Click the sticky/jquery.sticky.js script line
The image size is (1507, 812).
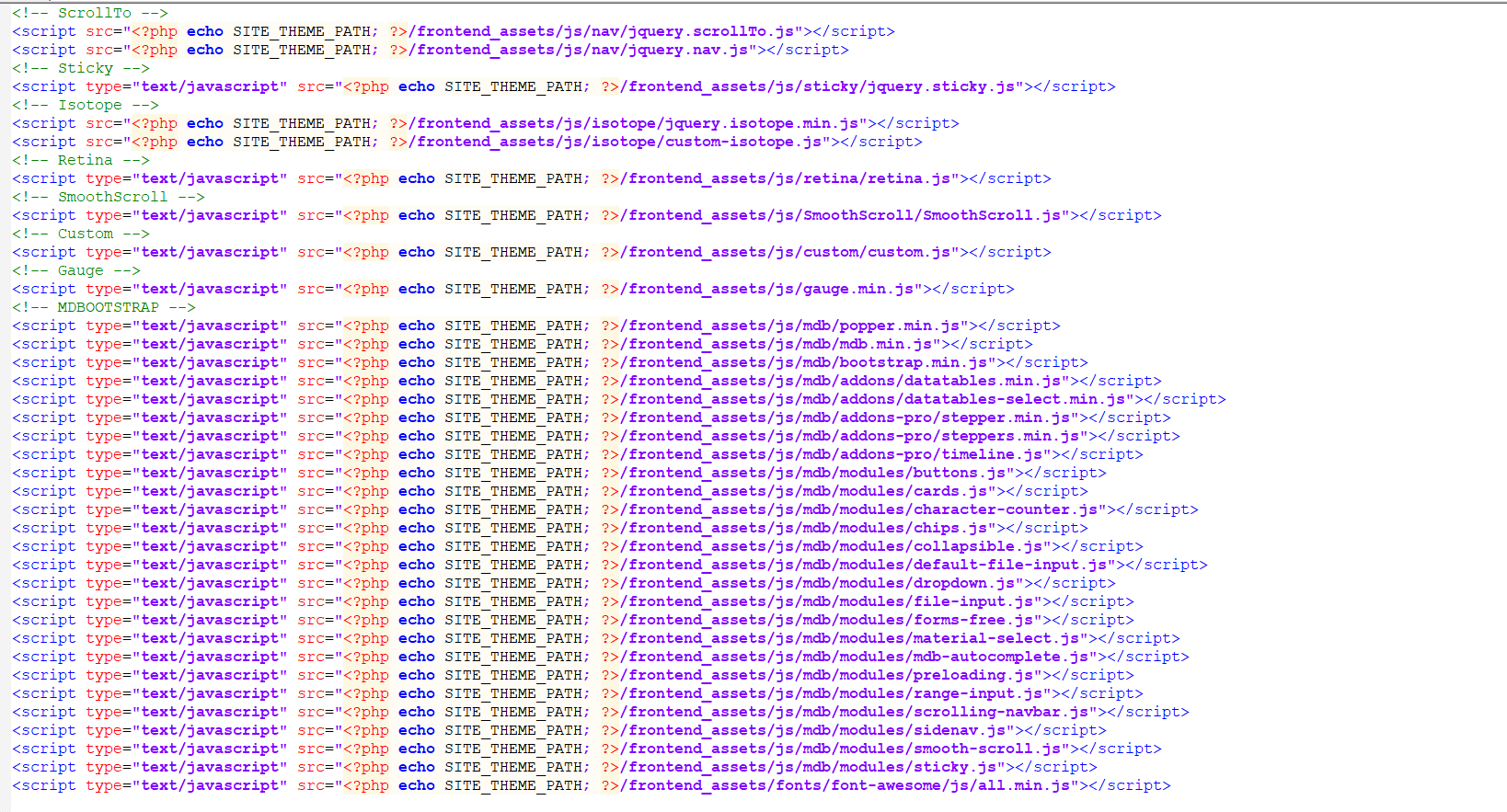tap(564, 86)
